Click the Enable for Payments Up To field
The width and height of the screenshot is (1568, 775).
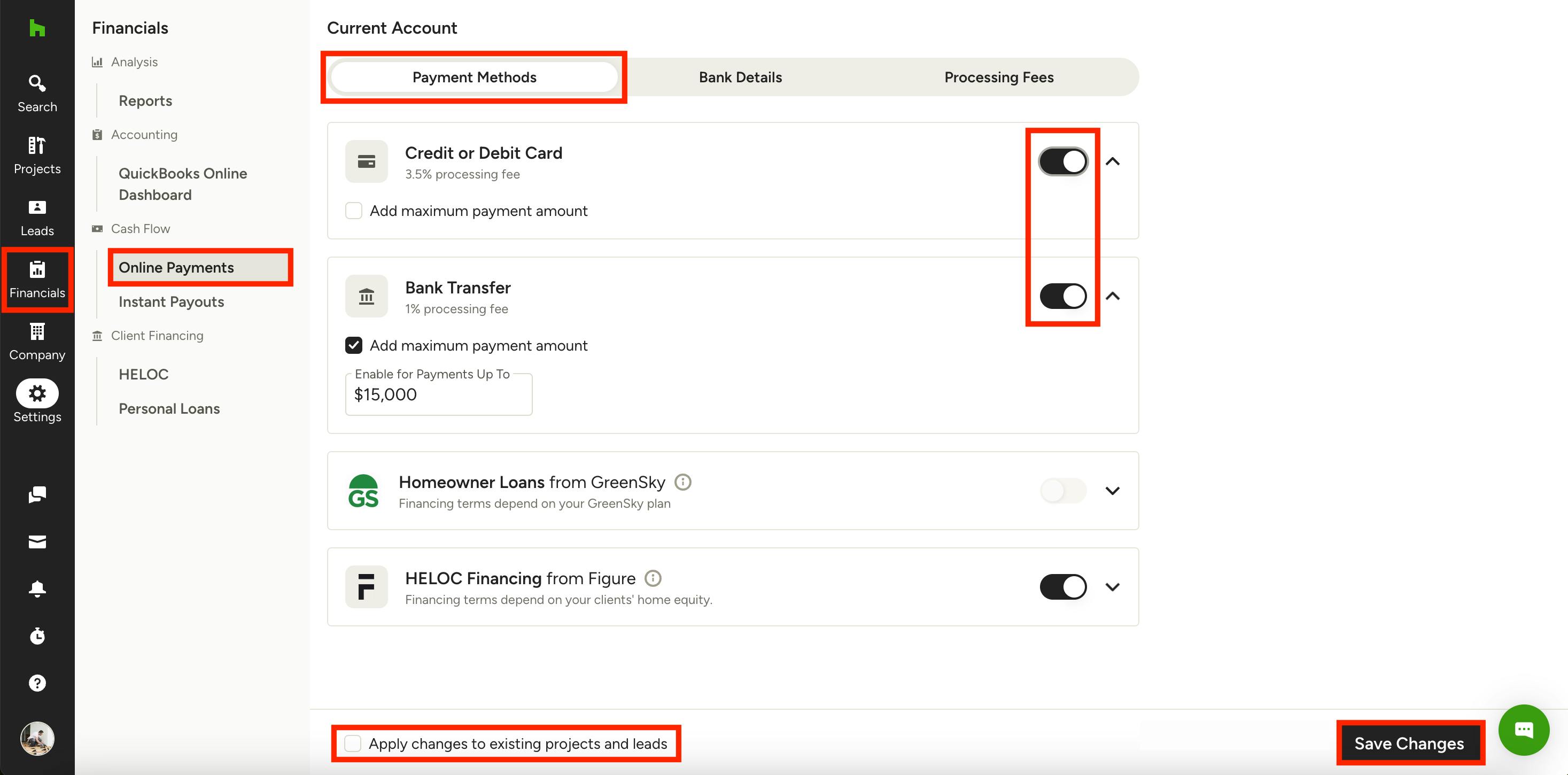tap(438, 394)
